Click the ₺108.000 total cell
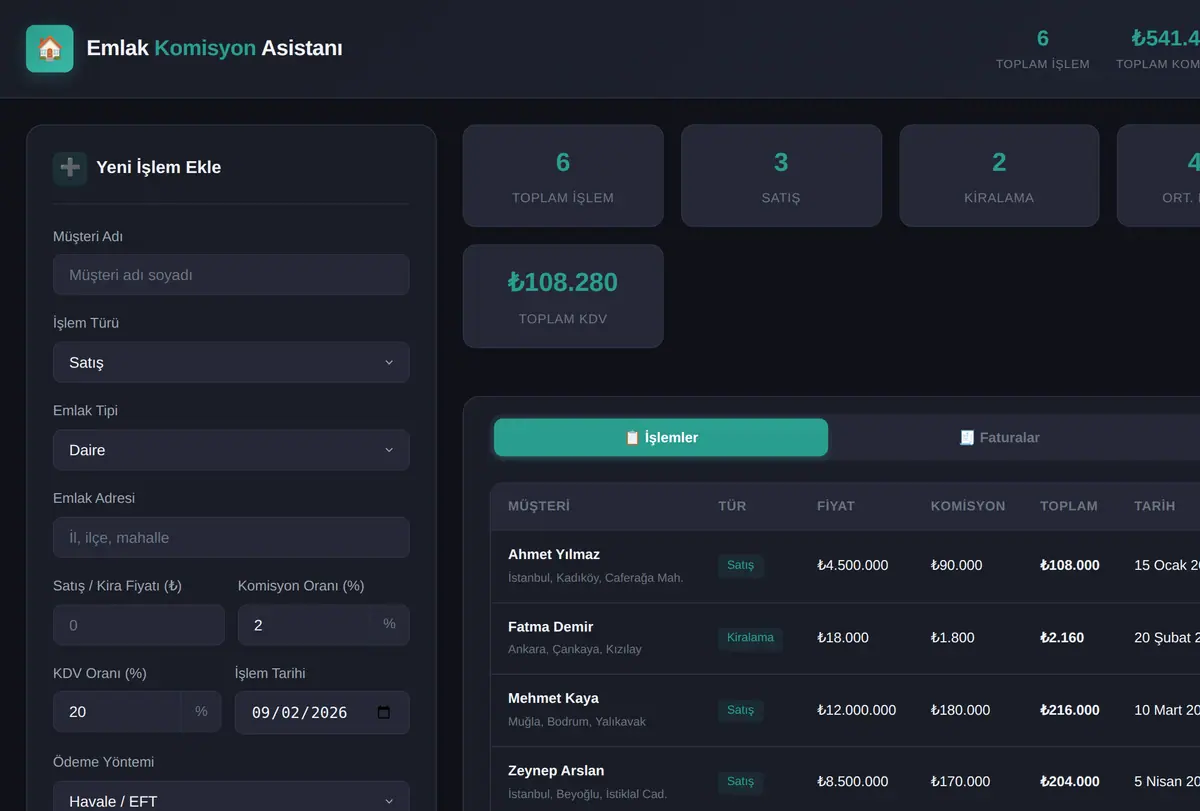This screenshot has width=1200, height=811. point(1070,565)
